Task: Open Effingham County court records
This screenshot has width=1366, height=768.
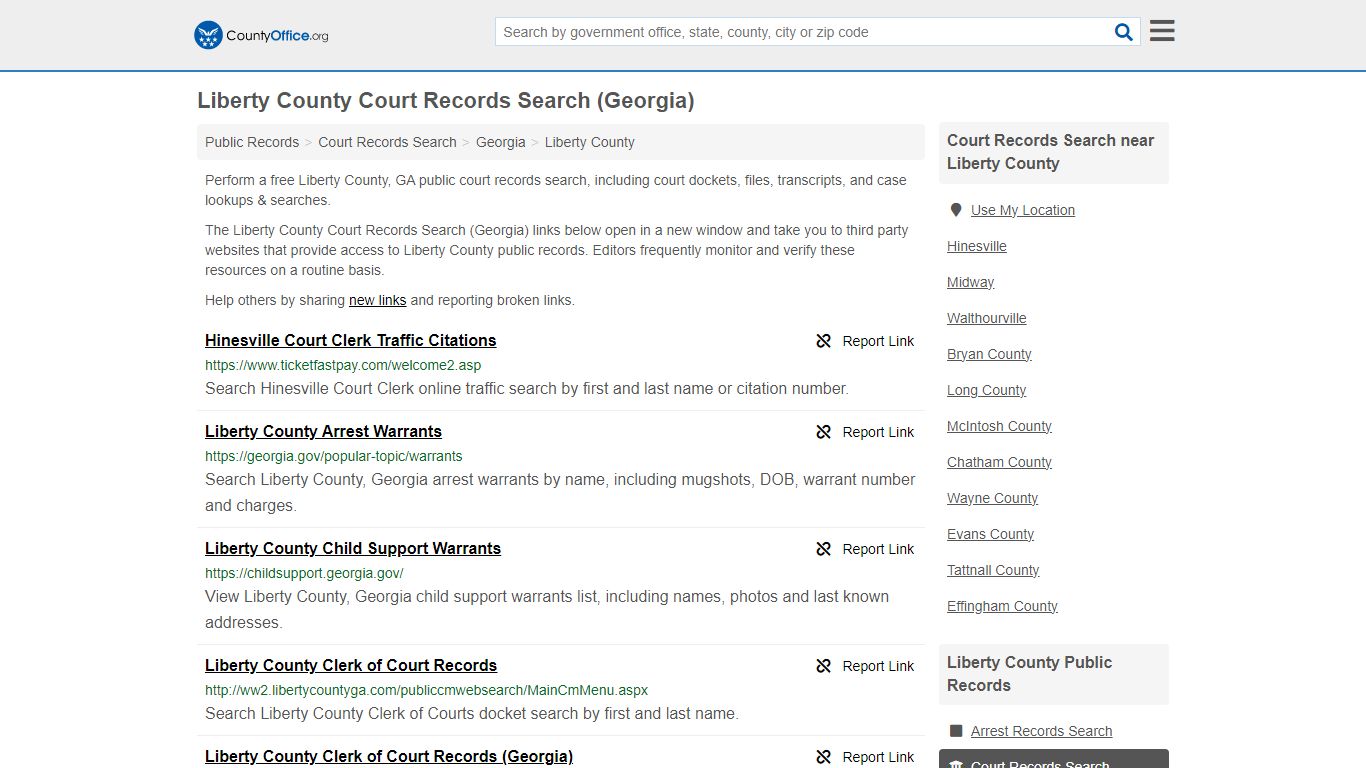Action: coord(1002,606)
